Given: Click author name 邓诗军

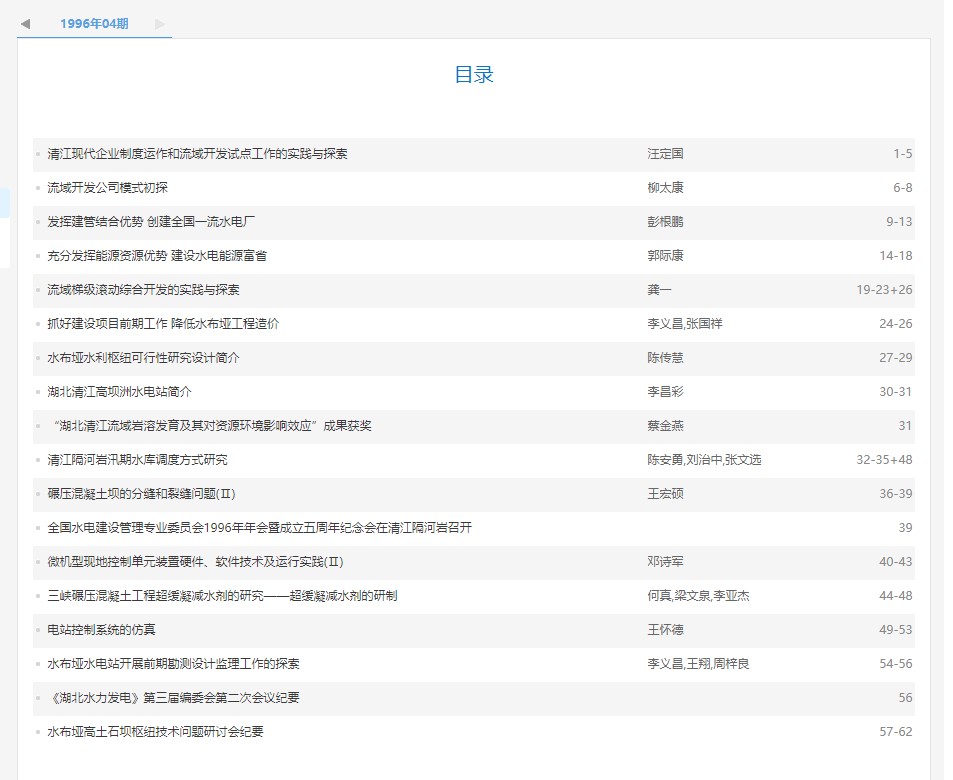Looking at the screenshot, I should [666, 562].
